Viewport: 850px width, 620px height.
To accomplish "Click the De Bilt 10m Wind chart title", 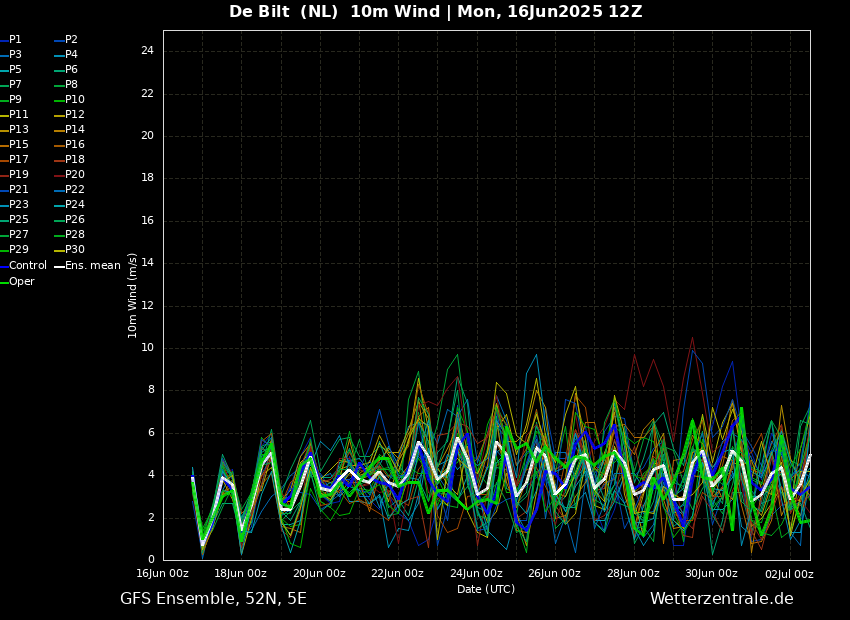I will [x=436, y=12].
